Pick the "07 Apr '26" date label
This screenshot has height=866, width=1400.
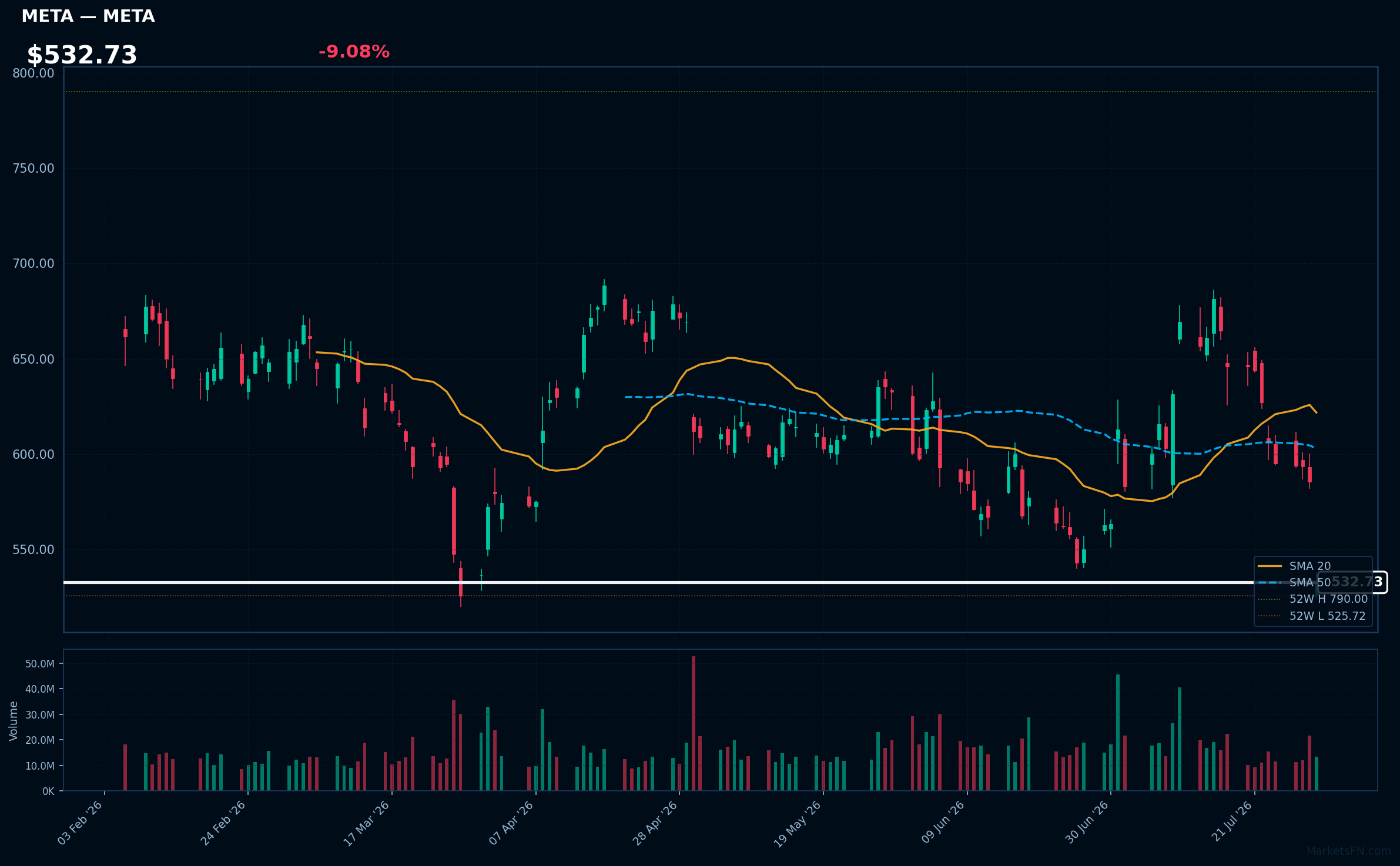click(x=511, y=823)
